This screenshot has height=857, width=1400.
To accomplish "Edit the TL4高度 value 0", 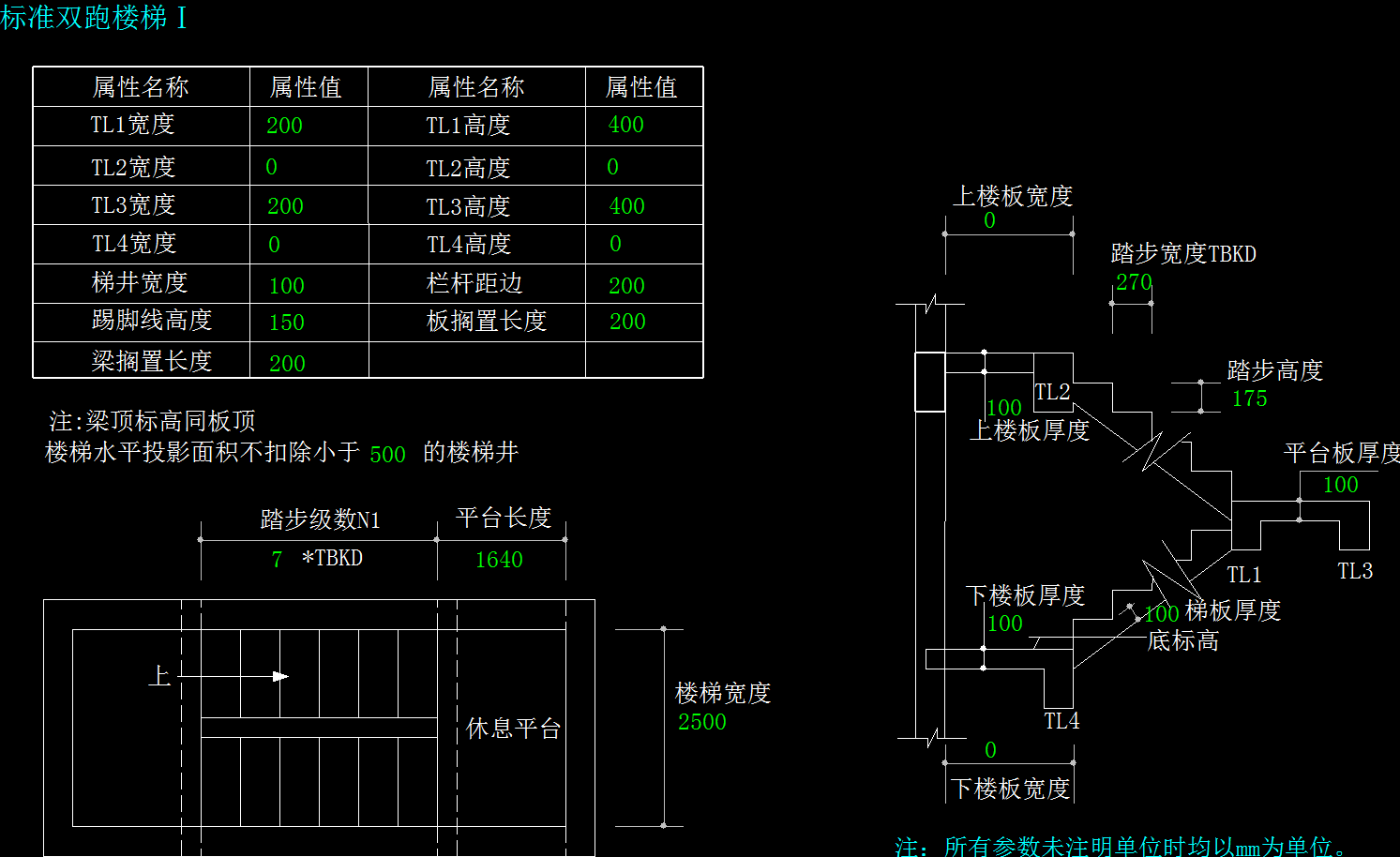I will tap(616, 244).
